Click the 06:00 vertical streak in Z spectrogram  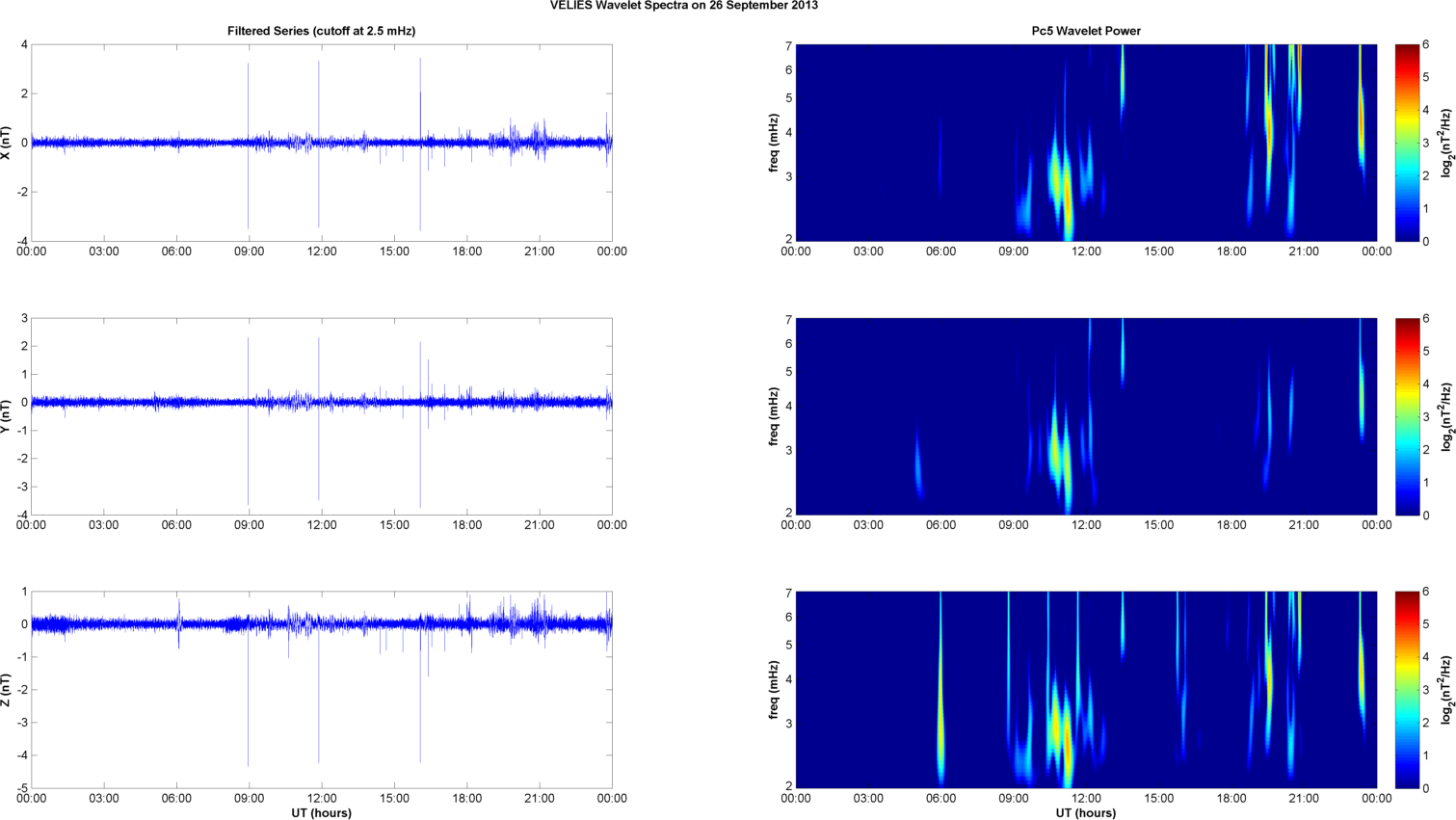tap(940, 690)
